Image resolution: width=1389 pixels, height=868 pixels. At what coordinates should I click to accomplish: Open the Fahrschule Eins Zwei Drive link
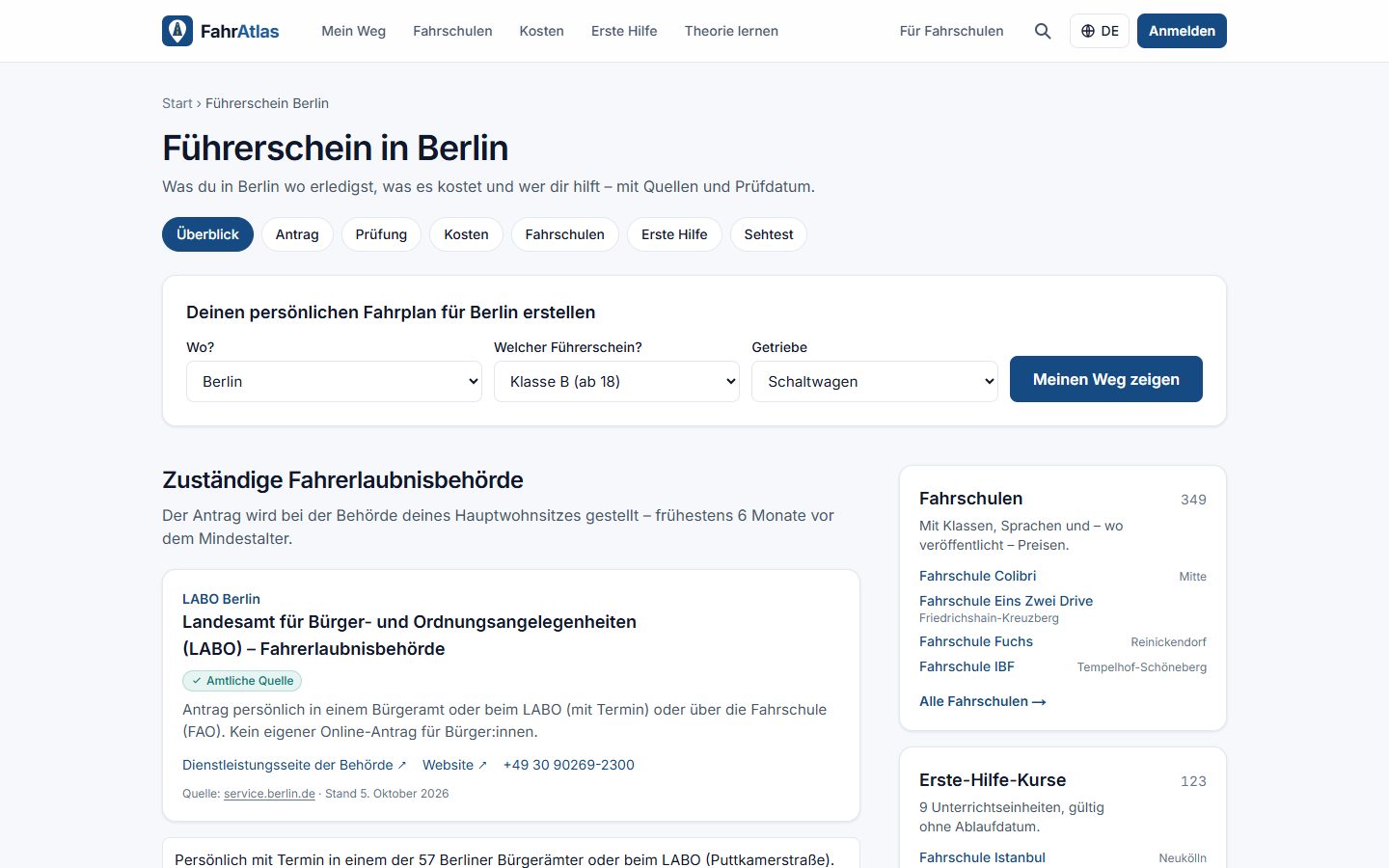click(x=1006, y=601)
